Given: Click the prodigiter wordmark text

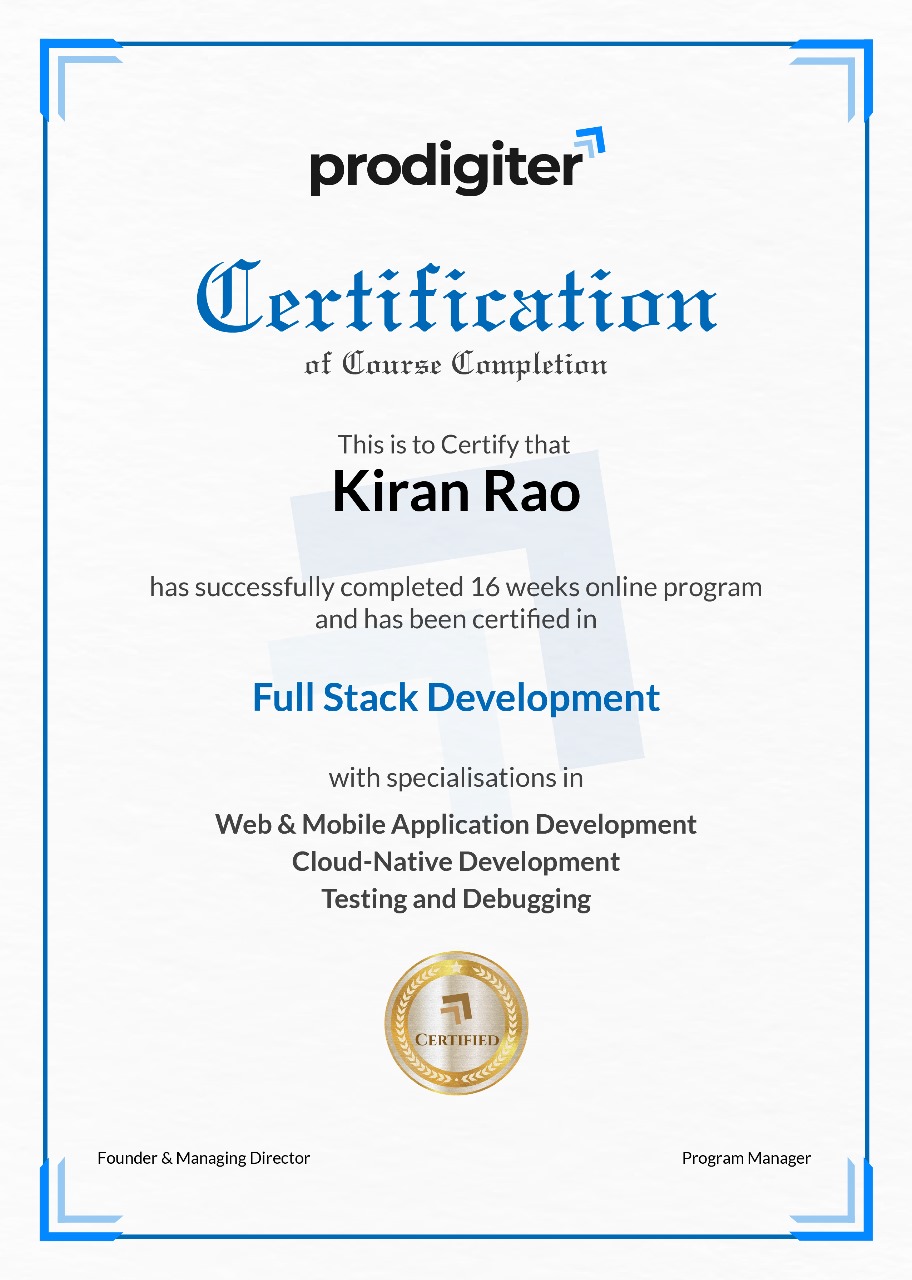Looking at the screenshot, I should click(445, 168).
